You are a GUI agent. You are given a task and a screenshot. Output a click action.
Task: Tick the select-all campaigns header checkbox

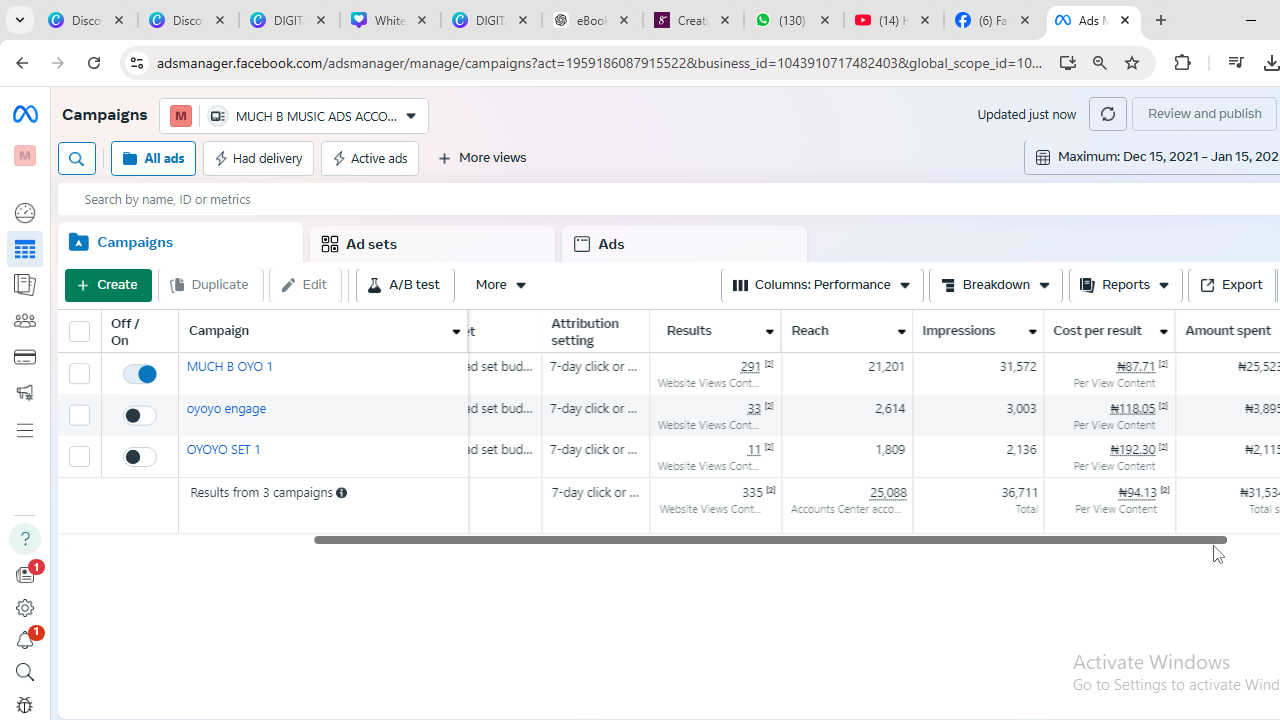(79, 331)
